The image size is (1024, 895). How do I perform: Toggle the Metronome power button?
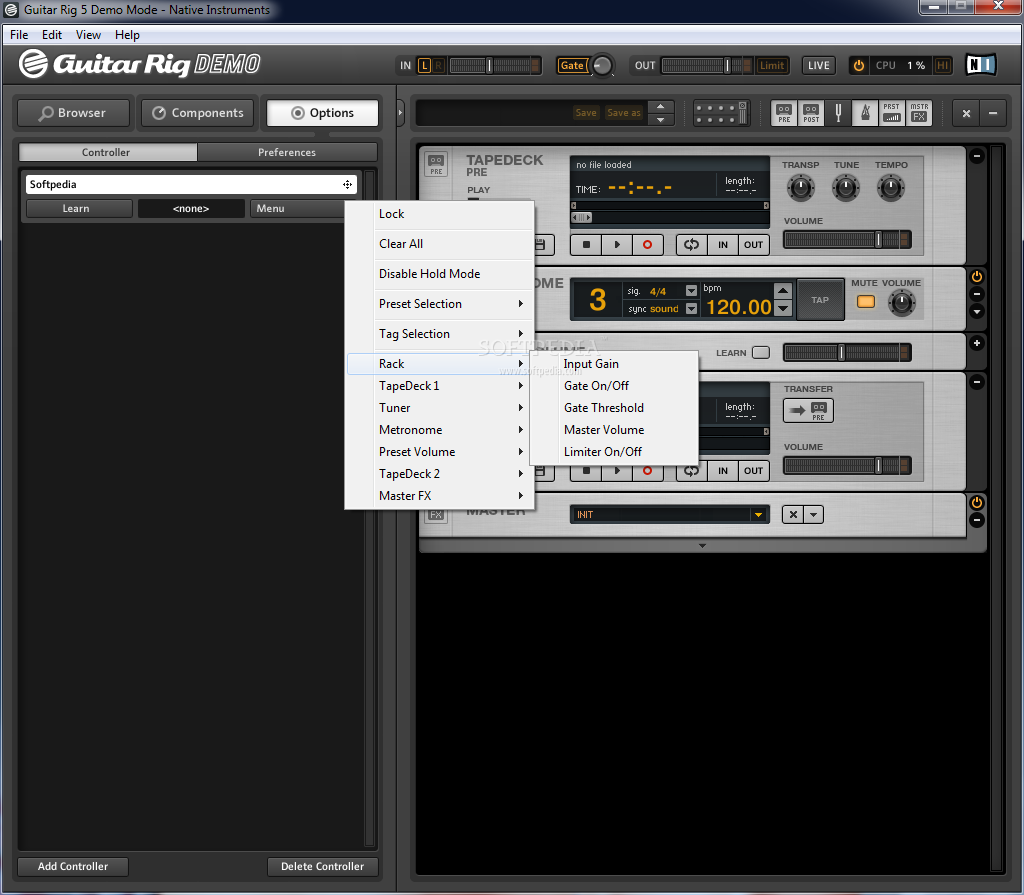point(976,276)
